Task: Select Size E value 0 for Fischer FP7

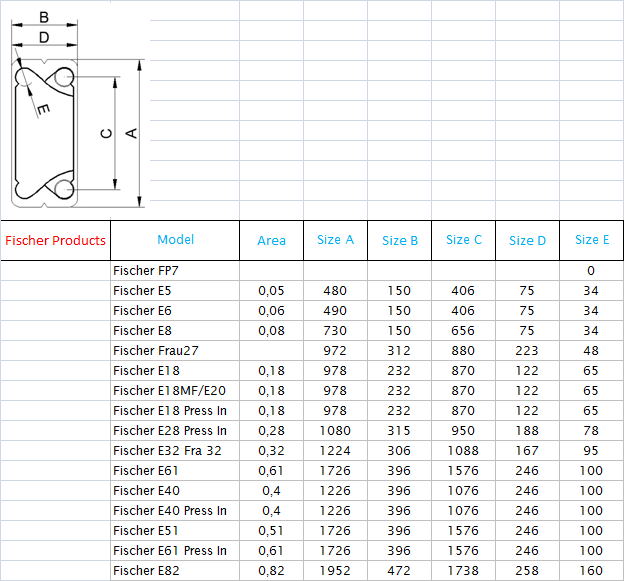Action: 591,271
